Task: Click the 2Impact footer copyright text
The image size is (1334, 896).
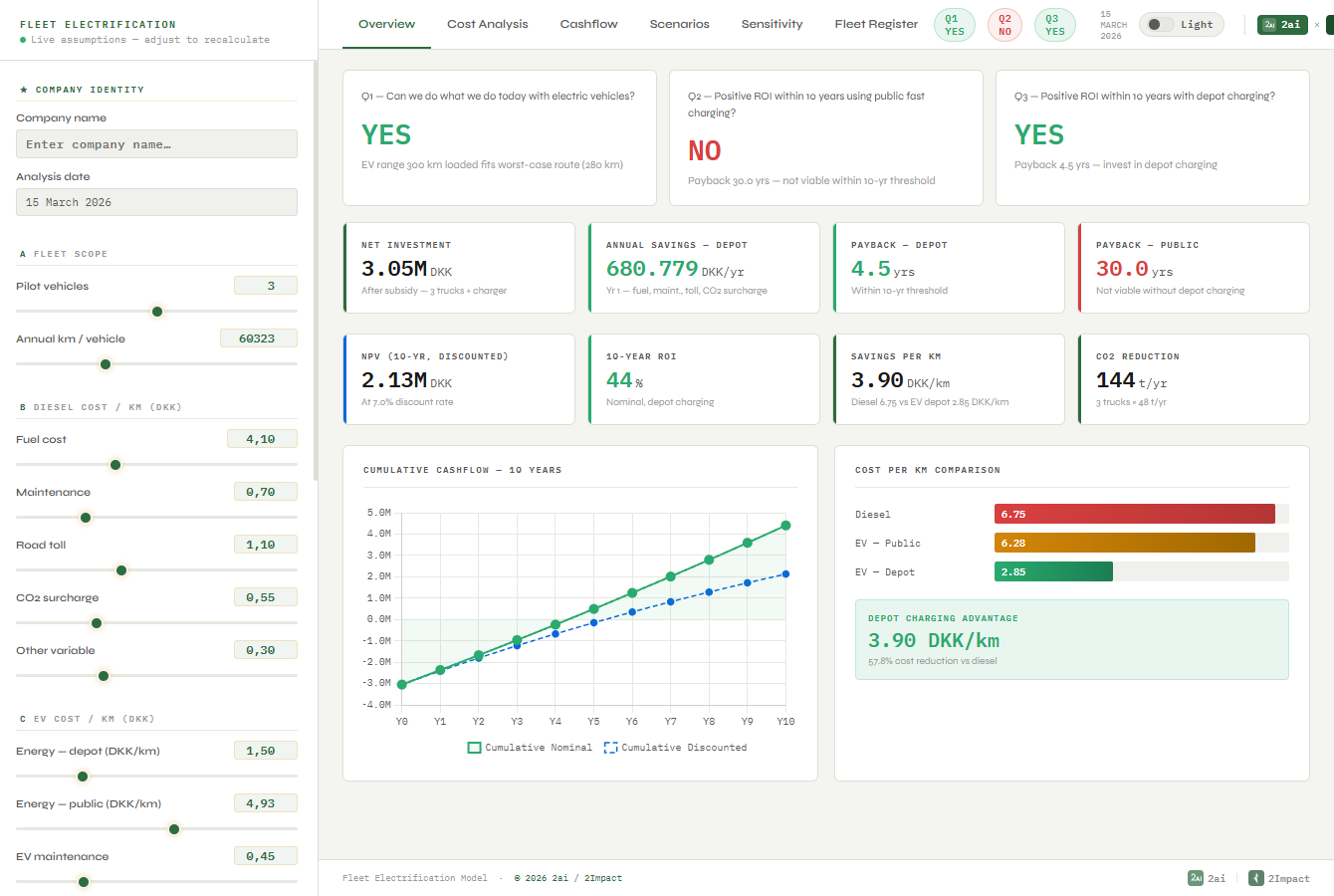Action: 568,878
